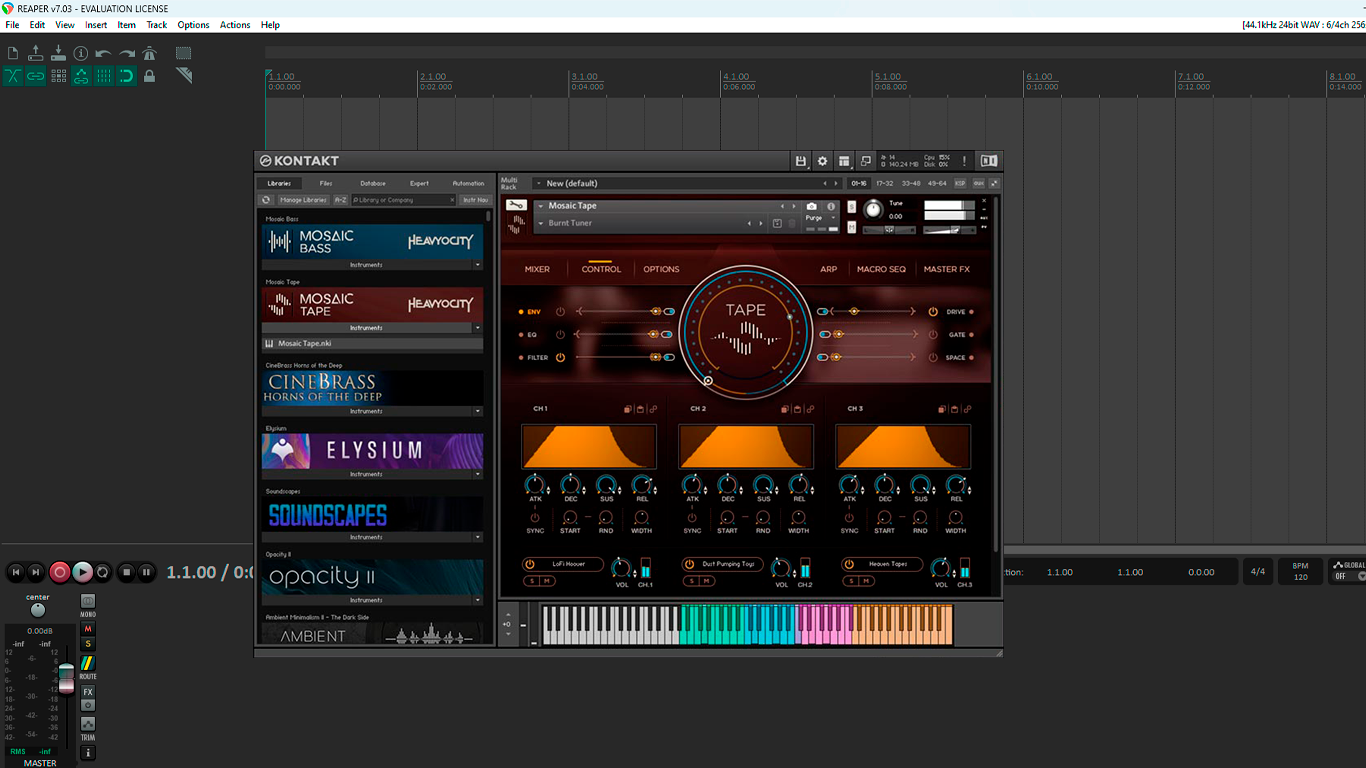Click the Kontakt exclamation panic button
This screenshot has height=768, width=1366.
pyautogui.click(x=964, y=161)
